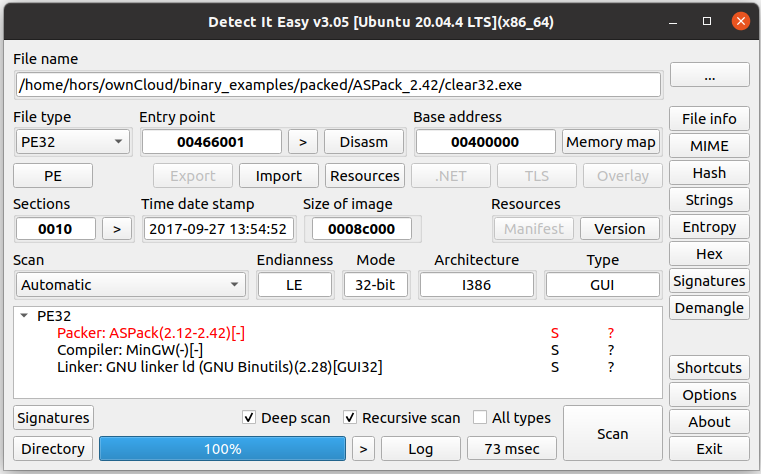Click the large Scan button

[x=612, y=433]
